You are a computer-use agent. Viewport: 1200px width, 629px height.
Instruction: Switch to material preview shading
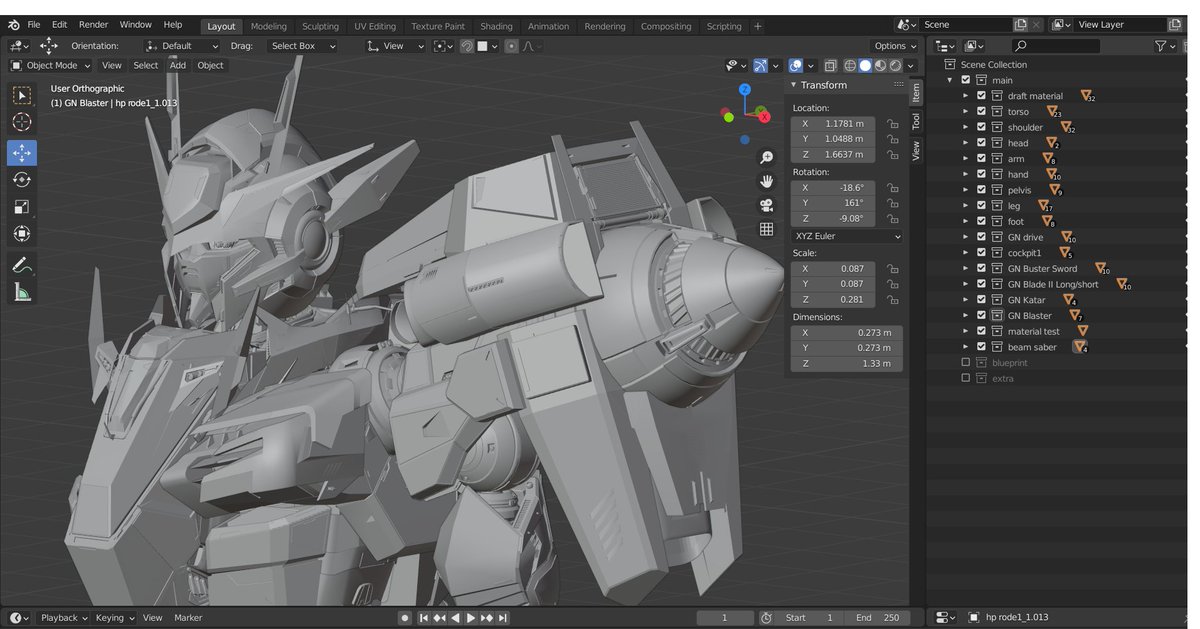(x=880, y=66)
